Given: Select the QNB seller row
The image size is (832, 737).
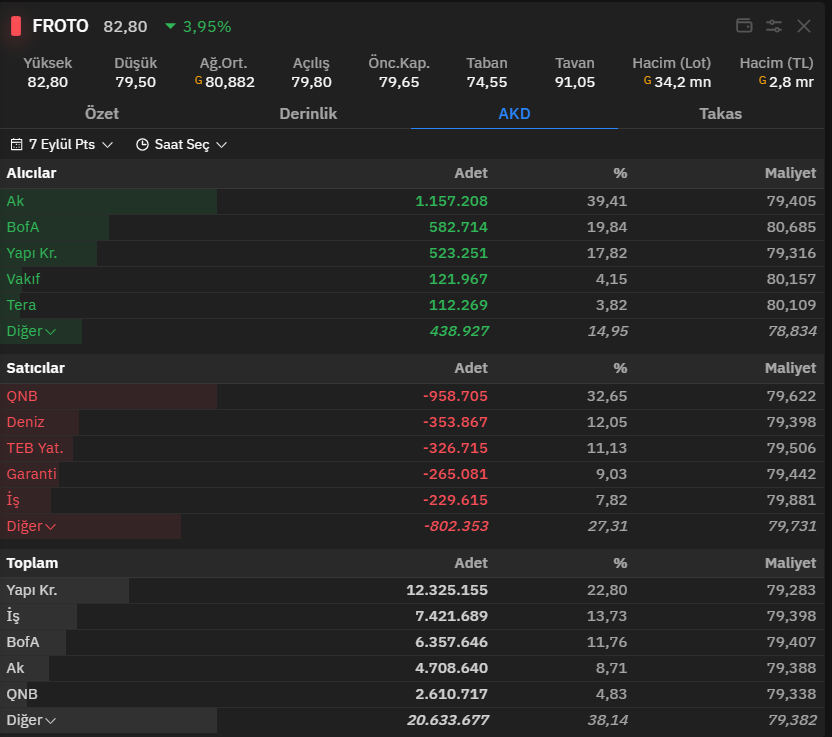Looking at the screenshot, I should point(412,397).
